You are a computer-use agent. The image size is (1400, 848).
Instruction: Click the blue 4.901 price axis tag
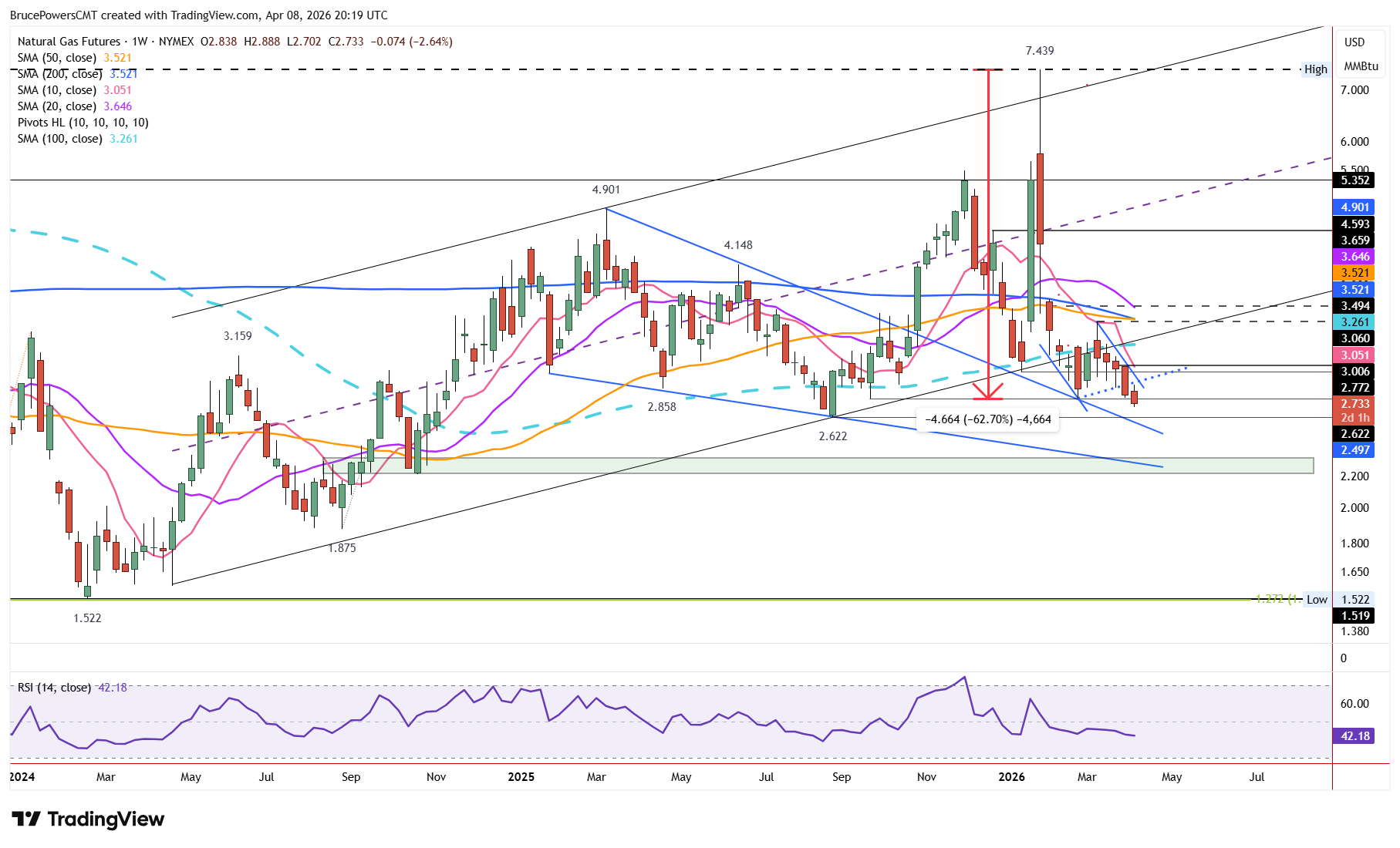pyautogui.click(x=1355, y=207)
